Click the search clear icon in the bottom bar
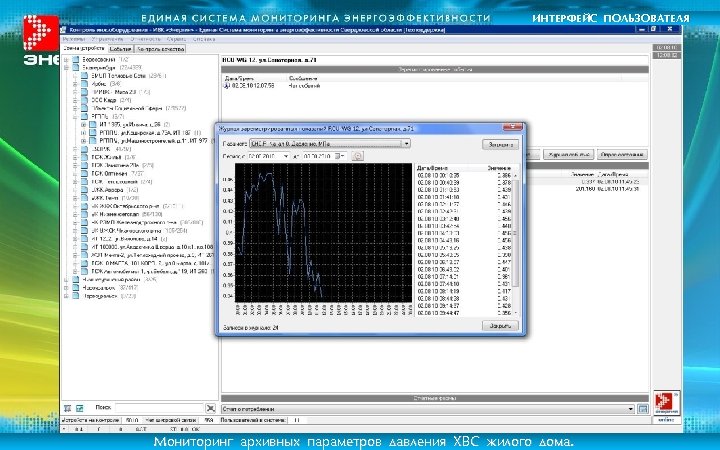The image size is (720, 450). tap(209, 407)
